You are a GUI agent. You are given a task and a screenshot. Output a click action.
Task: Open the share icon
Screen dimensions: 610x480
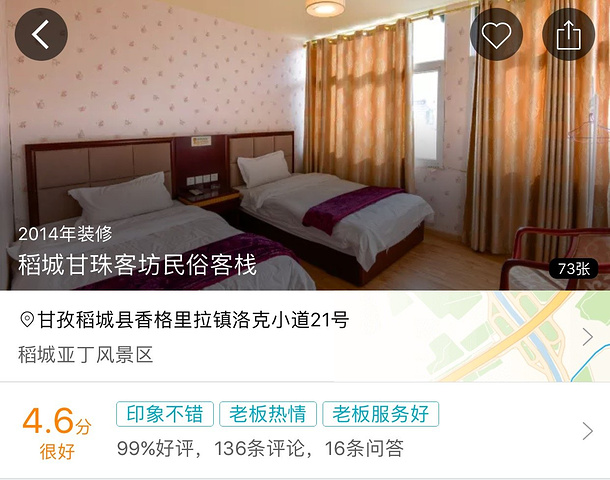[x=568, y=34]
